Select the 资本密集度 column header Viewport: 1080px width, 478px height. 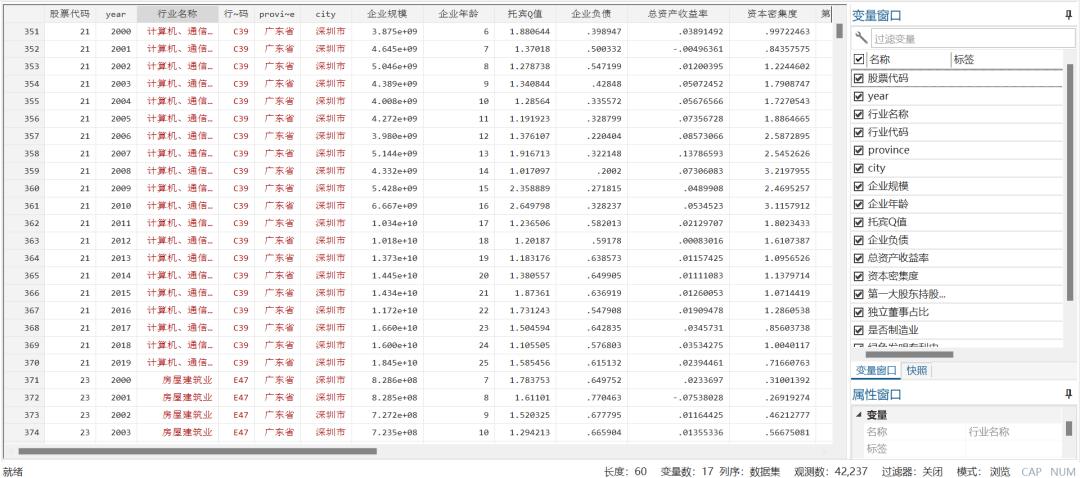pos(772,14)
